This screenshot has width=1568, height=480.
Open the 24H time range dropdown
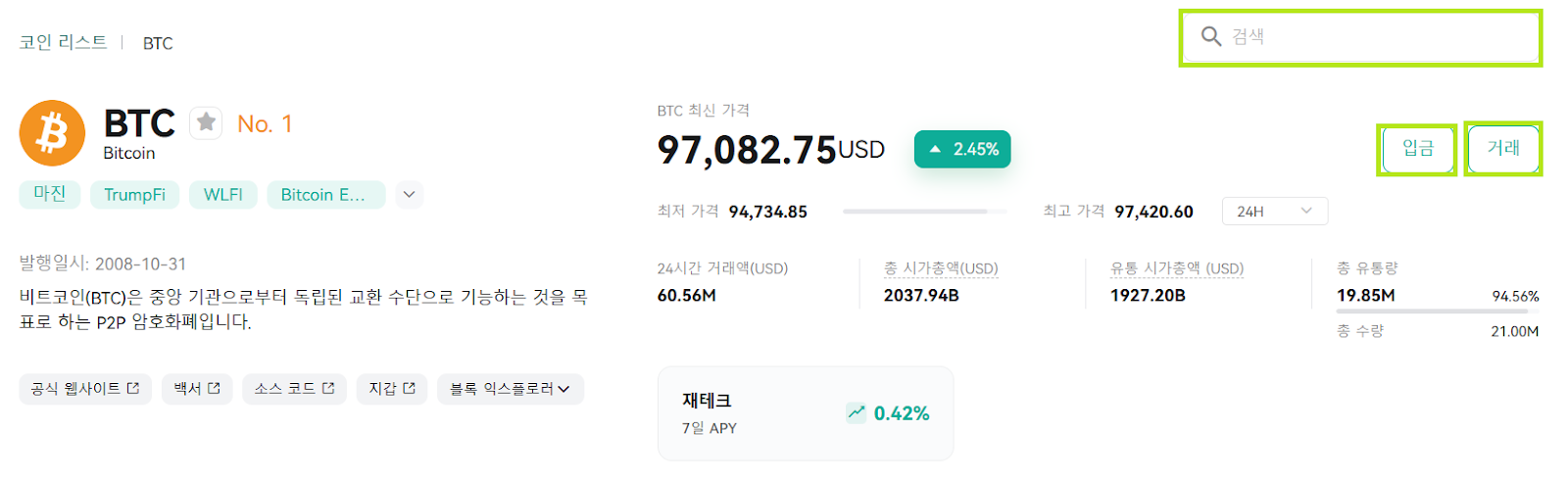coord(1274,212)
